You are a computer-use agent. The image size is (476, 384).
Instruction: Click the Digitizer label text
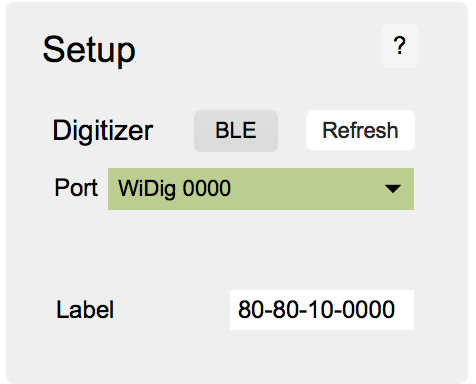coord(103,131)
